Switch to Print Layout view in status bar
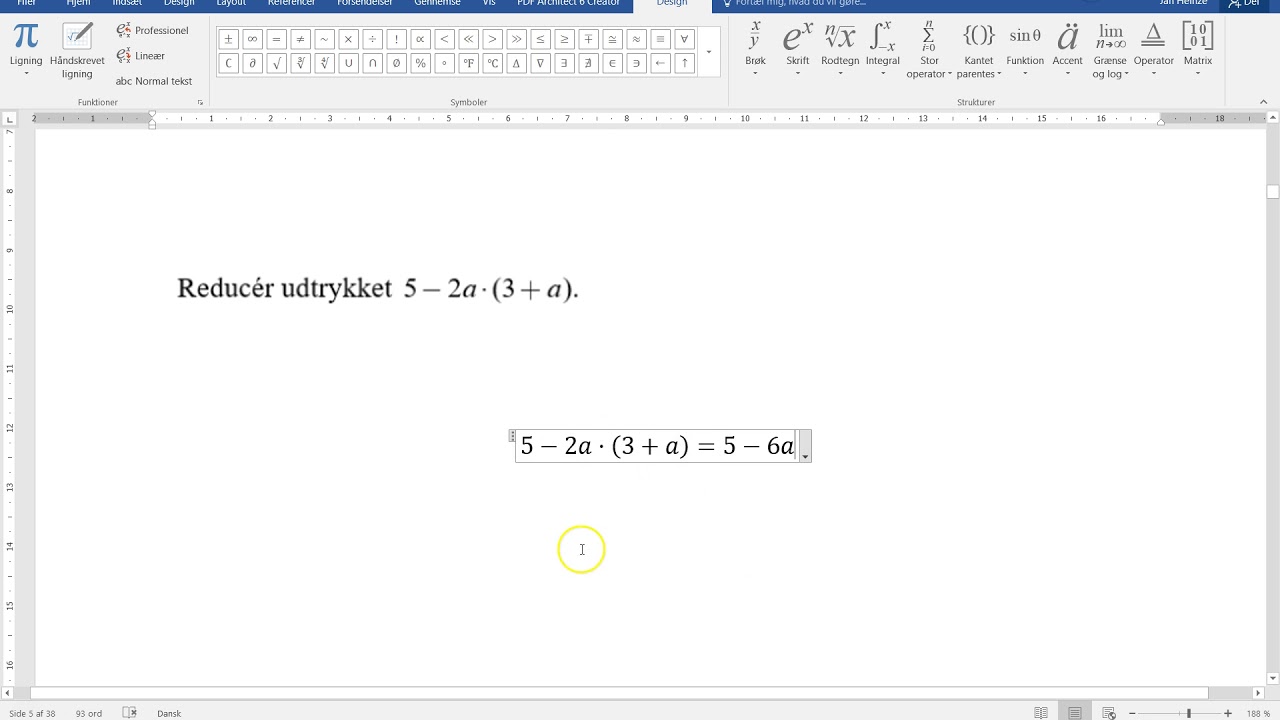The height and width of the screenshot is (720, 1280). tap(1075, 713)
